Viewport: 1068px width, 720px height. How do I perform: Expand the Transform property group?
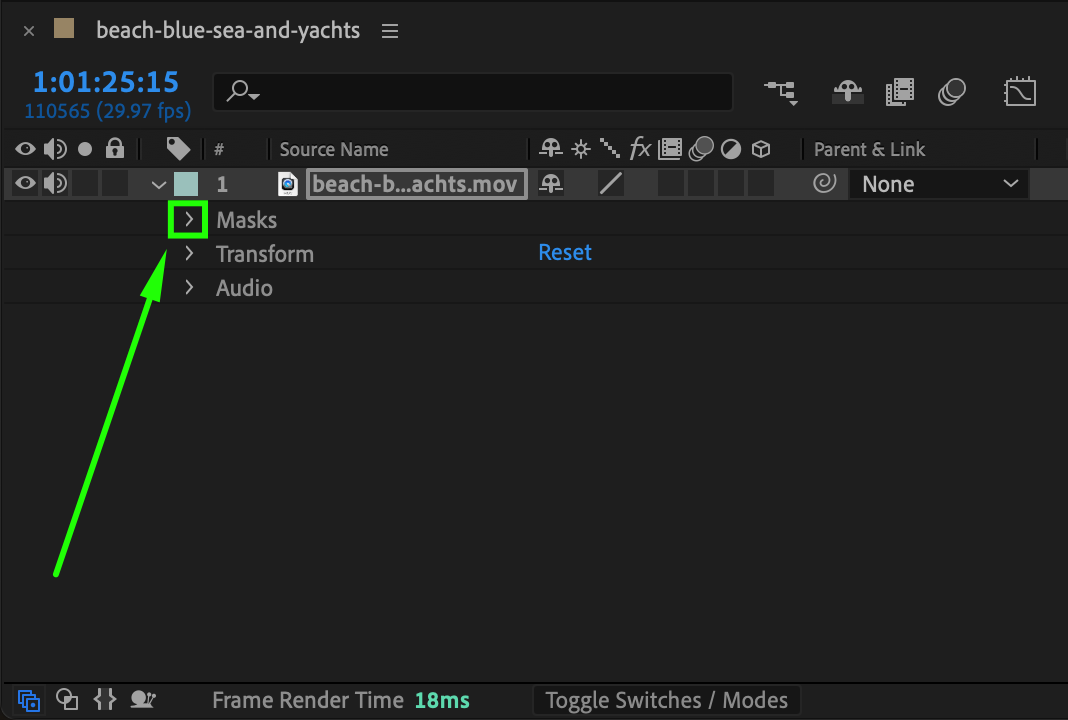tap(189, 254)
